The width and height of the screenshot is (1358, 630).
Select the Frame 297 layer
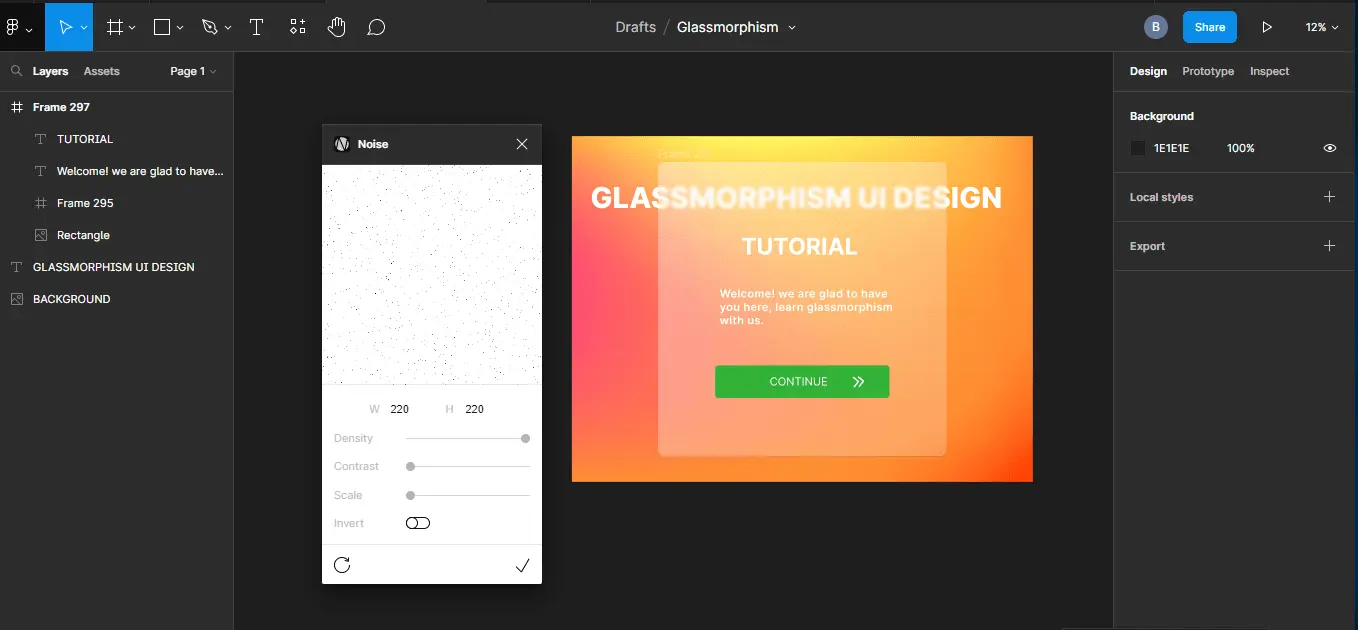116,107
